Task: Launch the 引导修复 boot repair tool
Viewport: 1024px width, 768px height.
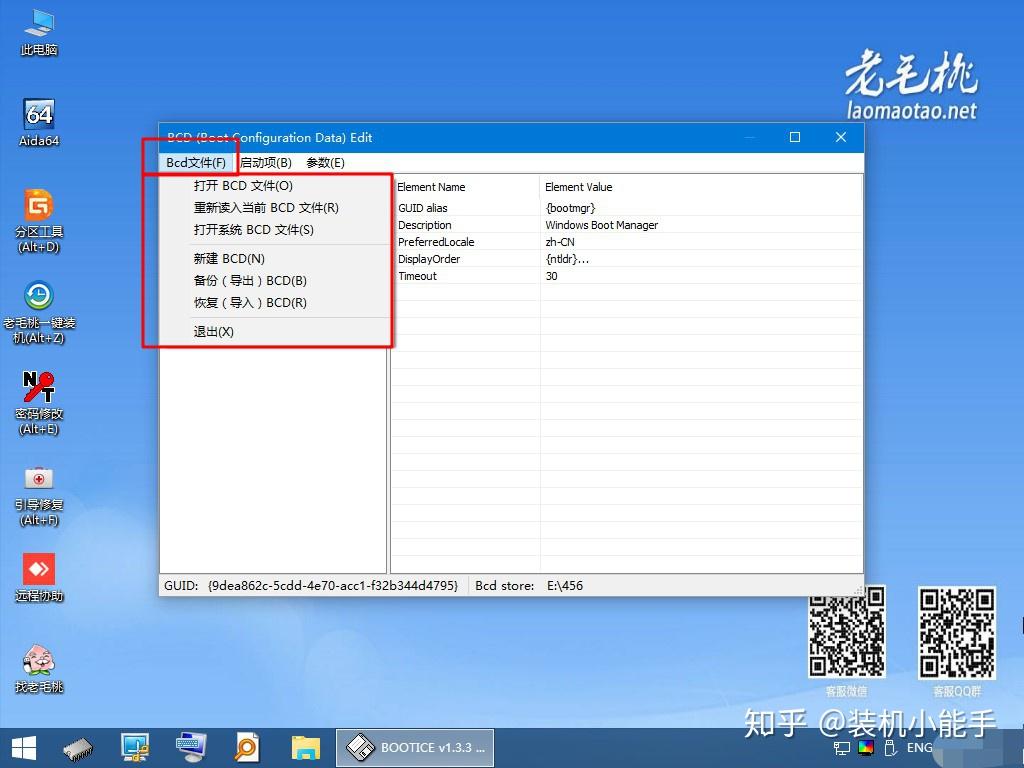Action: [x=38, y=482]
